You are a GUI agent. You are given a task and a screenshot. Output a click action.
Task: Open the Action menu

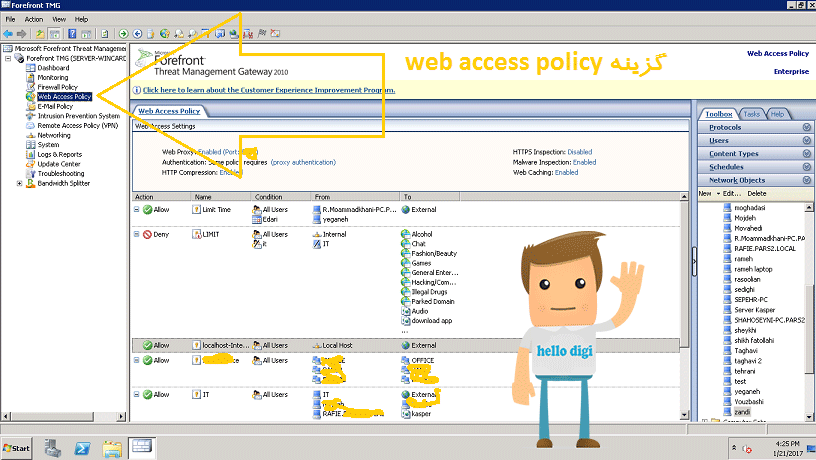[34, 19]
